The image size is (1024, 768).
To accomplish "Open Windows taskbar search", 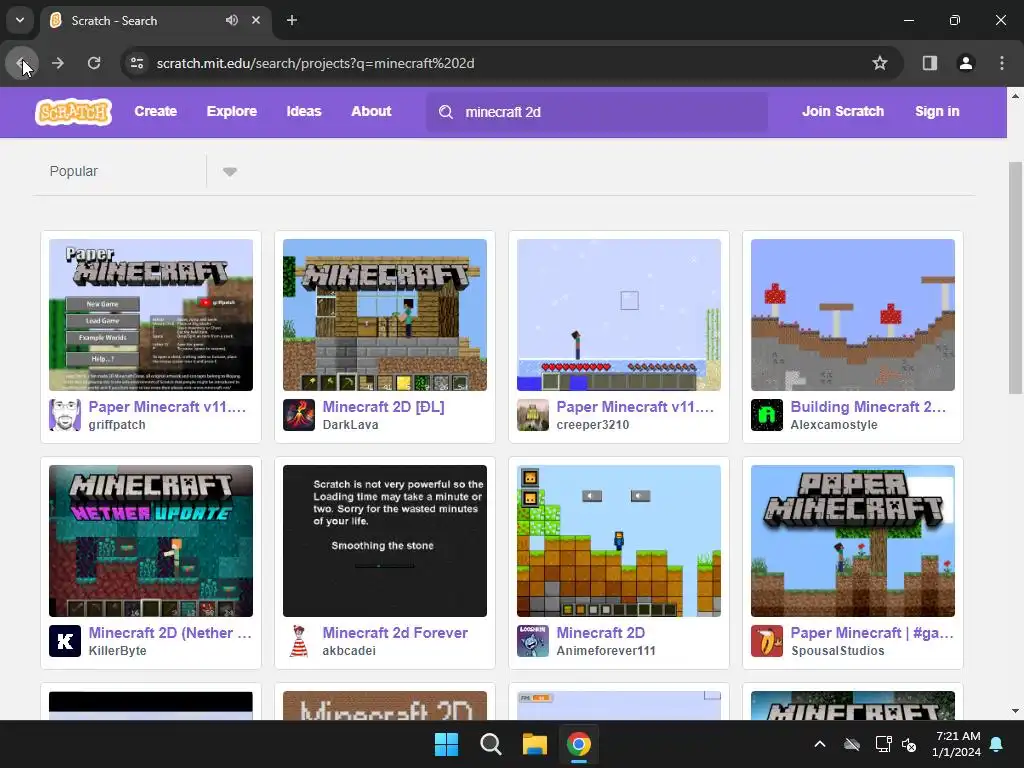I will coord(490,744).
